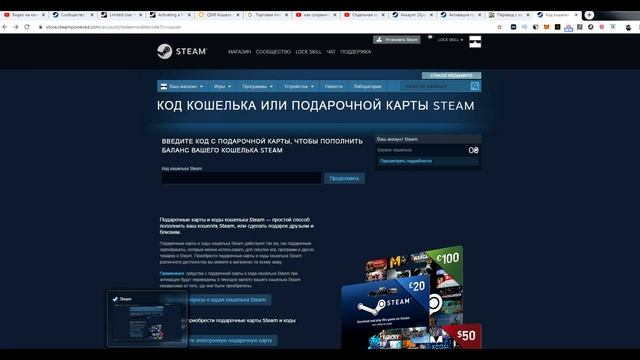The width and height of the screenshot is (640, 360).
Task: Open the browser profile avatar
Action: click(x=628, y=27)
